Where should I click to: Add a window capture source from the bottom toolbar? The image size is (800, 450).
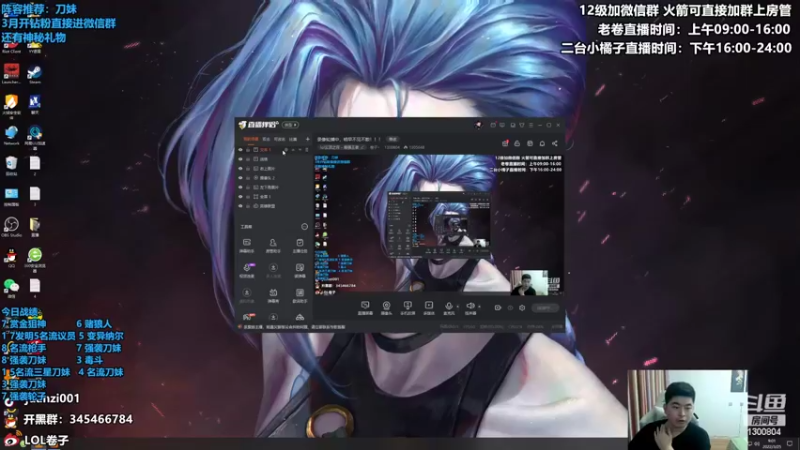tap(407, 308)
